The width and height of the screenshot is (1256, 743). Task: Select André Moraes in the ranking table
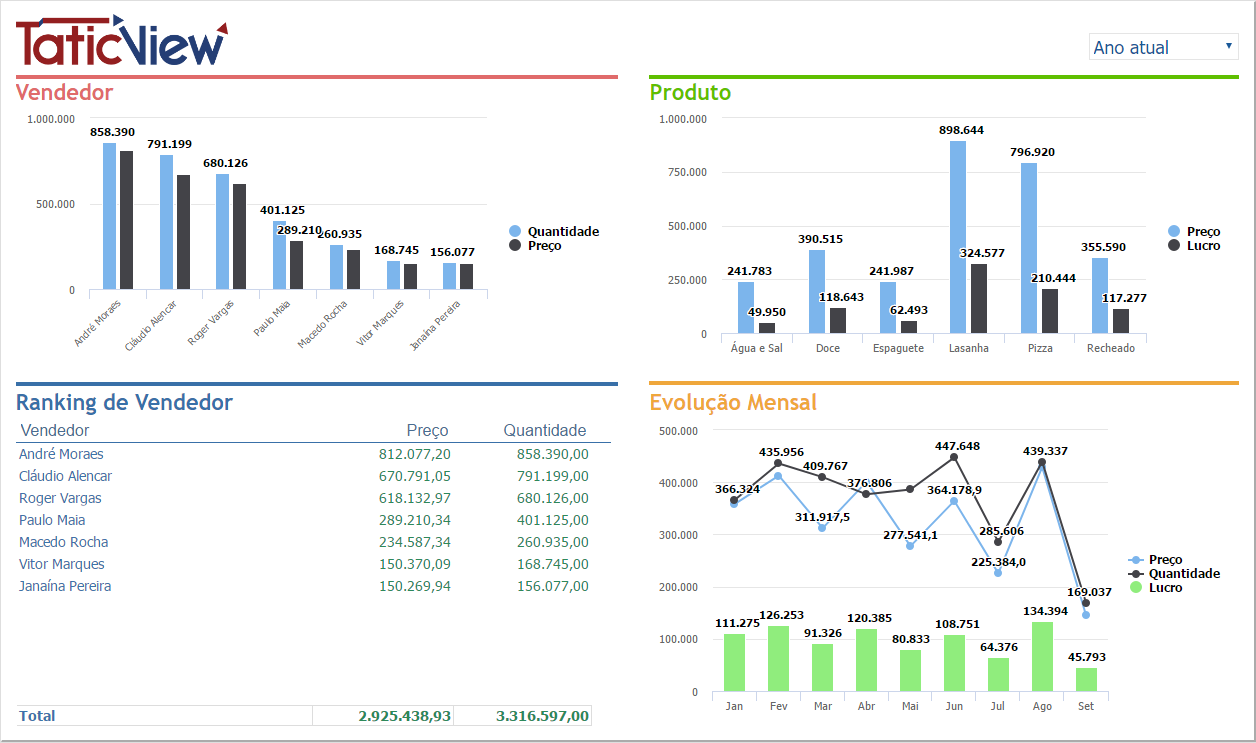61,454
